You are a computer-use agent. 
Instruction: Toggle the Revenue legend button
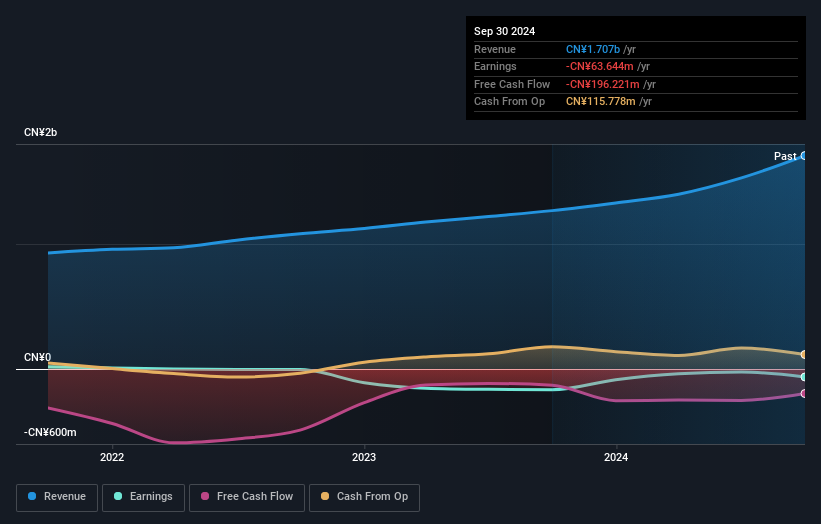(x=57, y=497)
